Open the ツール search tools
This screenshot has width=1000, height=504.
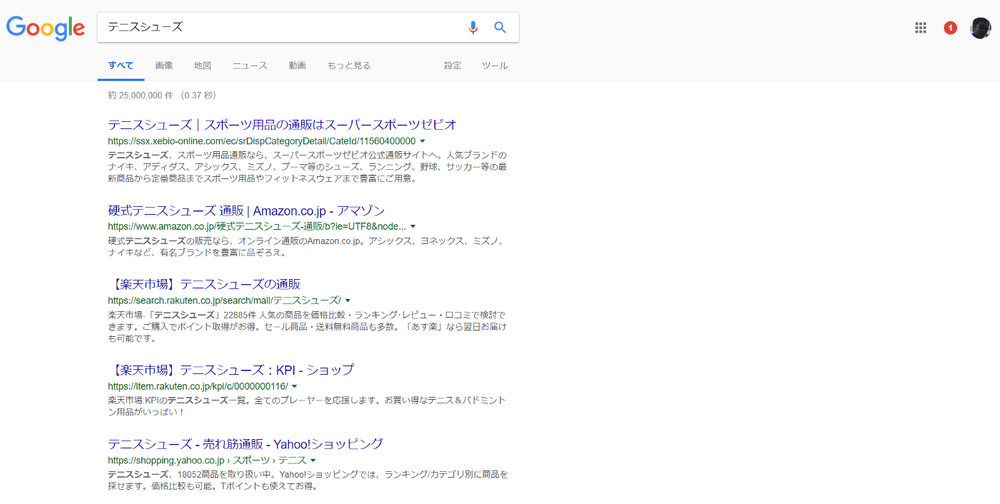pyautogui.click(x=495, y=66)
